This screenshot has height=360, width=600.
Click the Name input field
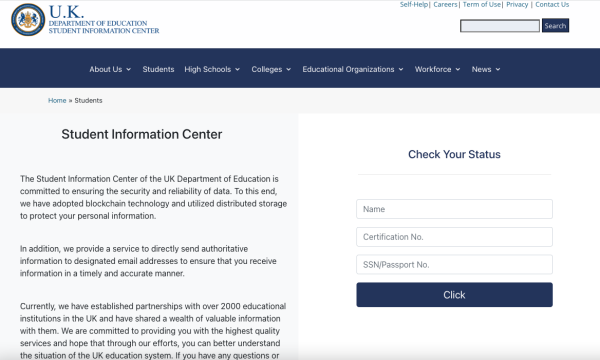click(454, 209)
